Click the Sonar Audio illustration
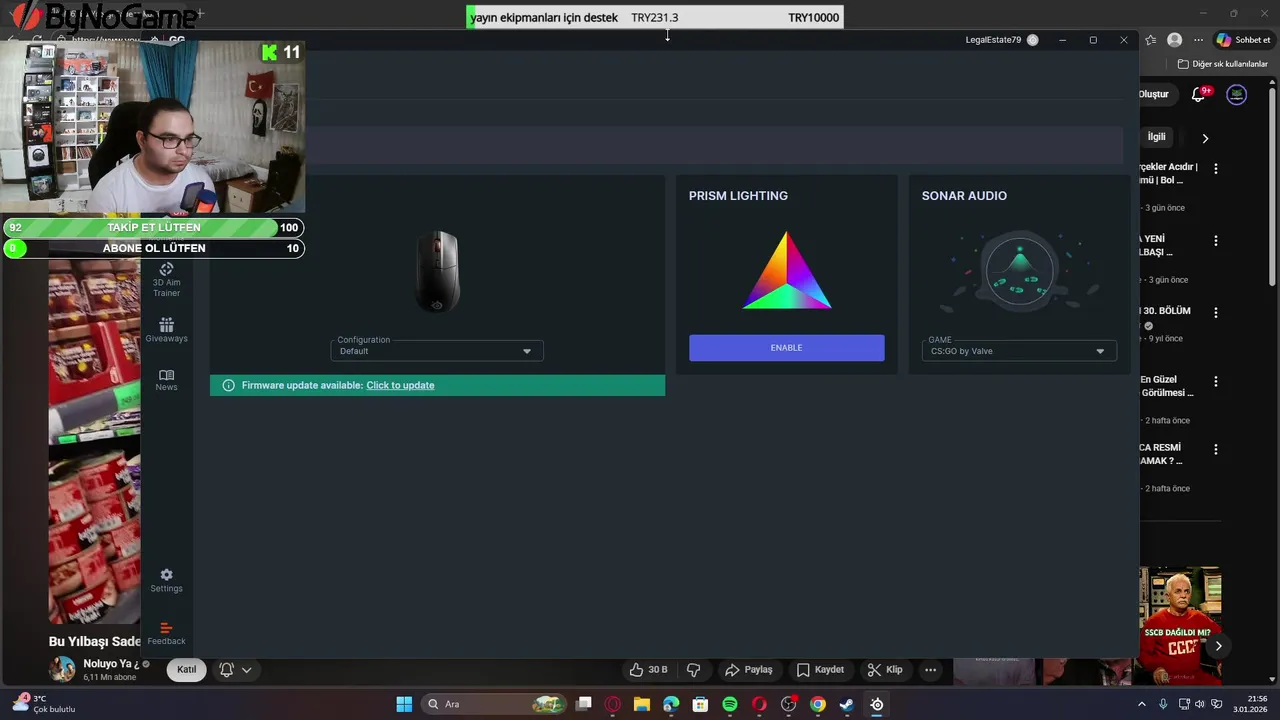 click(x=1019, y=272)
